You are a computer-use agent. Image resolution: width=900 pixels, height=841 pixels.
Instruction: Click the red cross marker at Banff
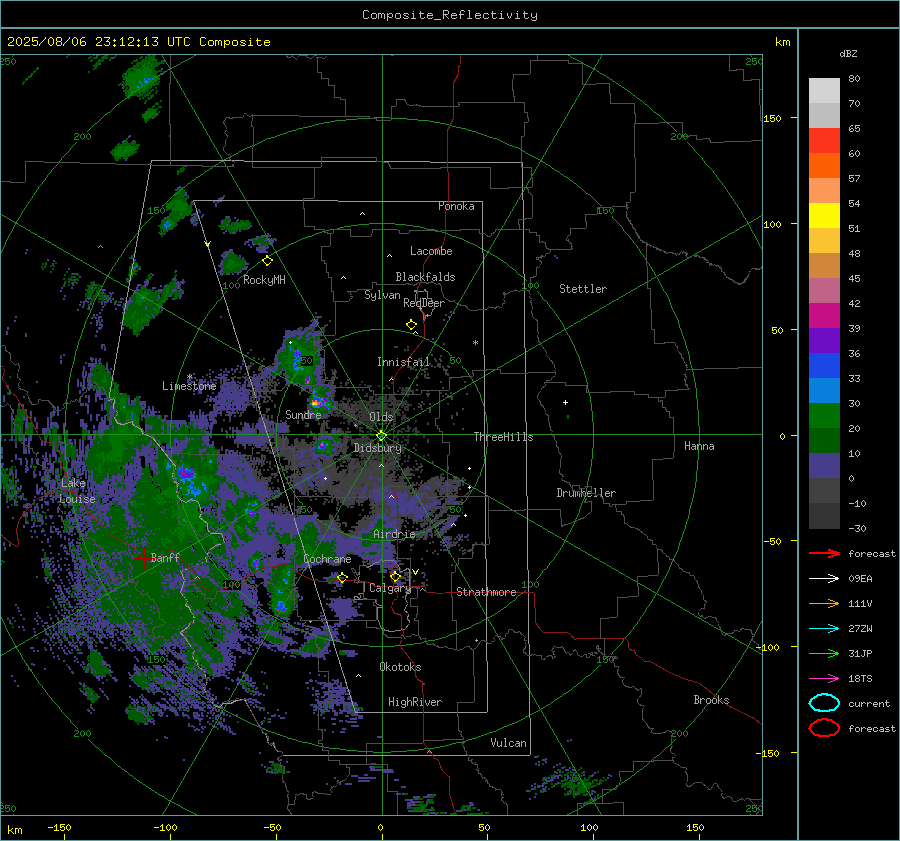click(143, 557)
